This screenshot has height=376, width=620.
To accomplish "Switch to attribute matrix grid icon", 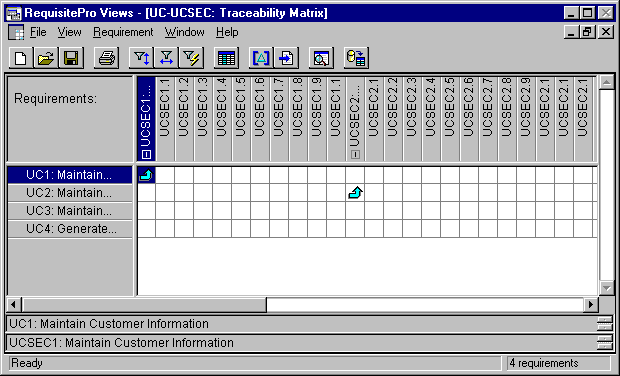I will click(x=227, y=59).
